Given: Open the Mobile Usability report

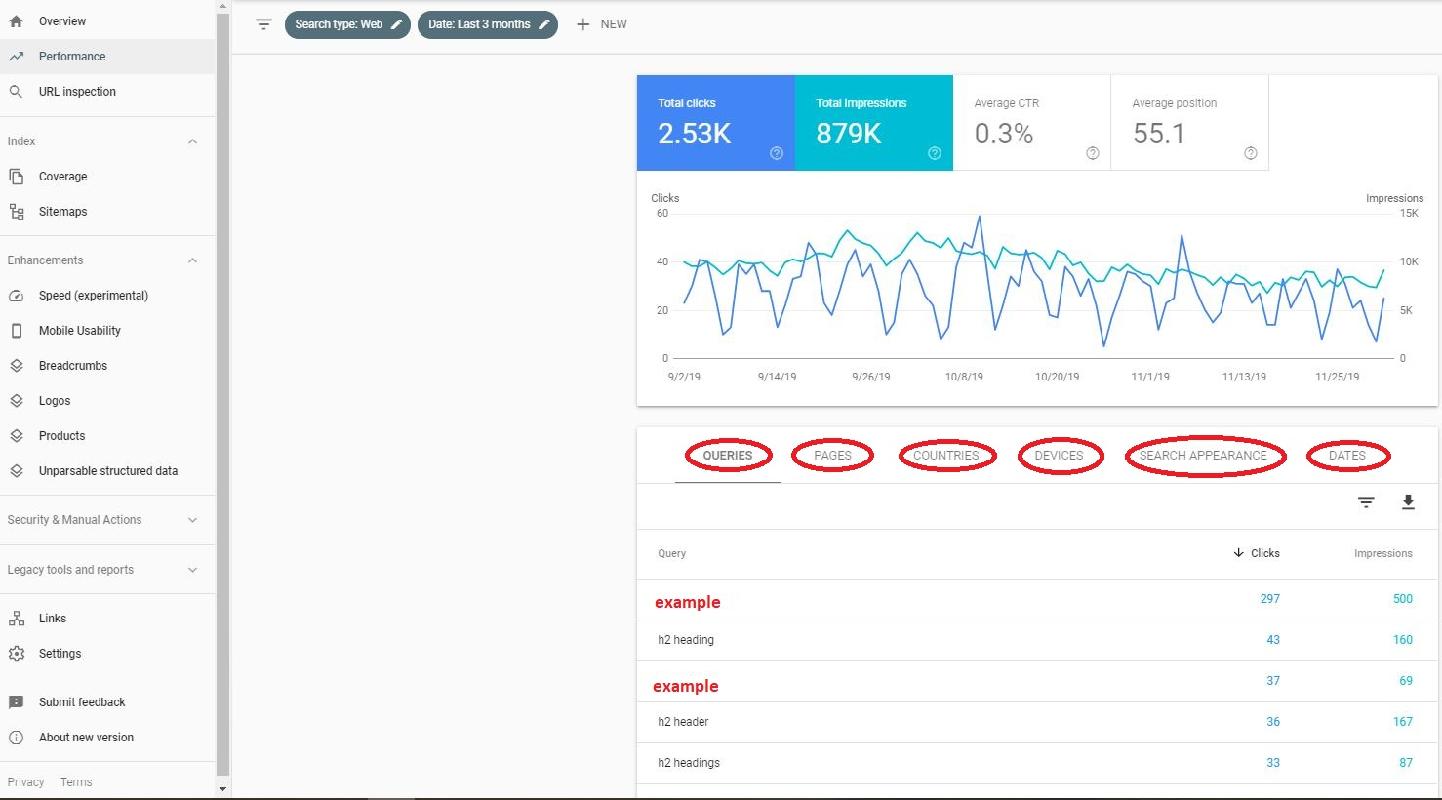Looking at the screenshot, I should tap(79, 331).
